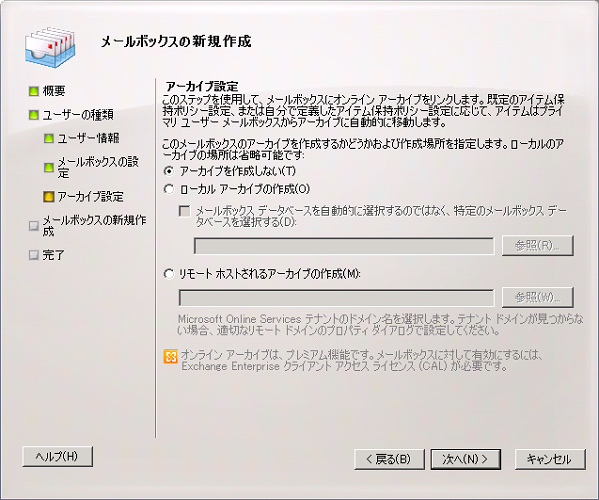Cancel the wizard with キャンセル
The height and width of the screenshot is (500, 599).
point(550,459)
